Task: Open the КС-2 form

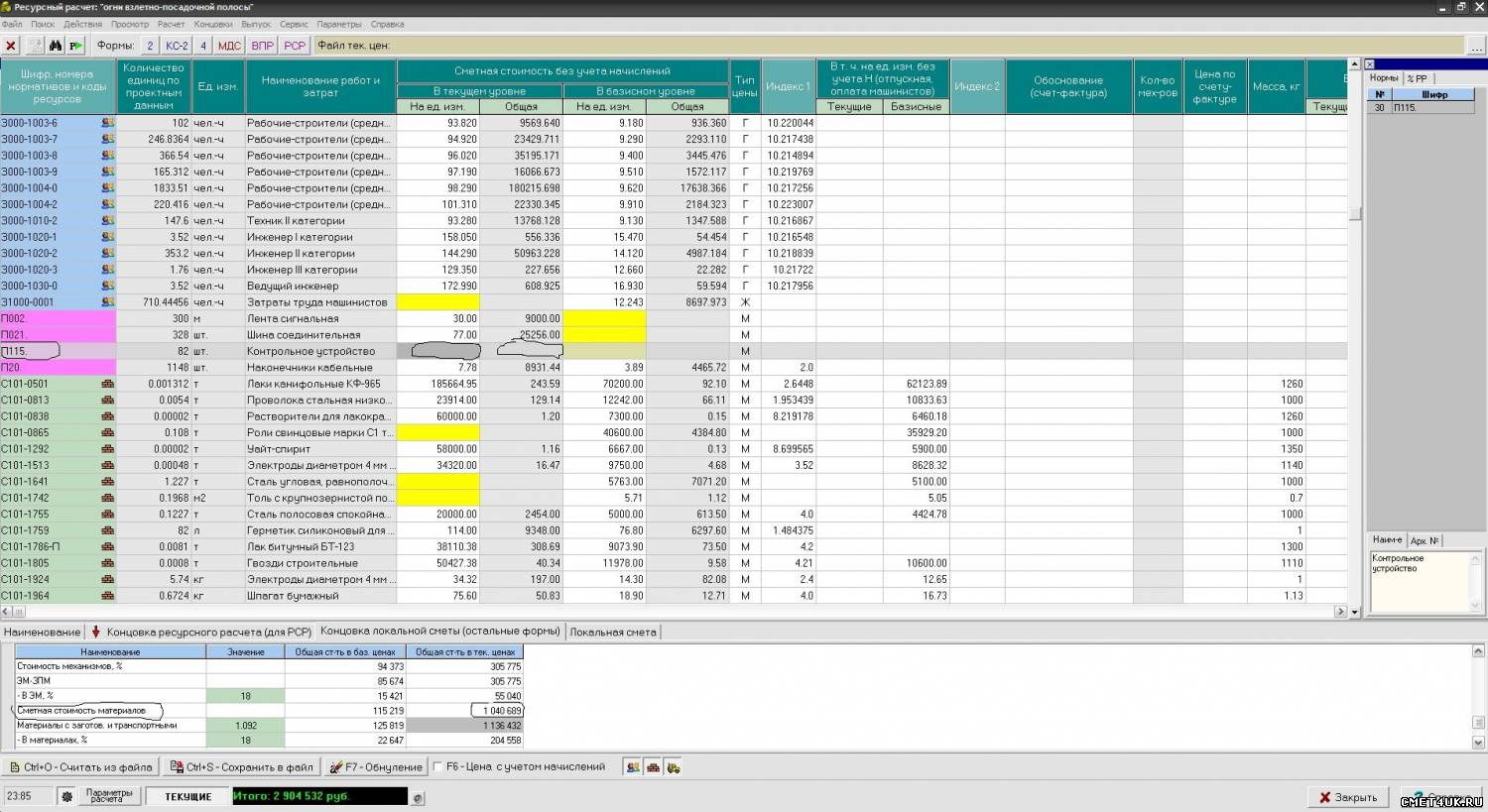Action: (177, 46)
